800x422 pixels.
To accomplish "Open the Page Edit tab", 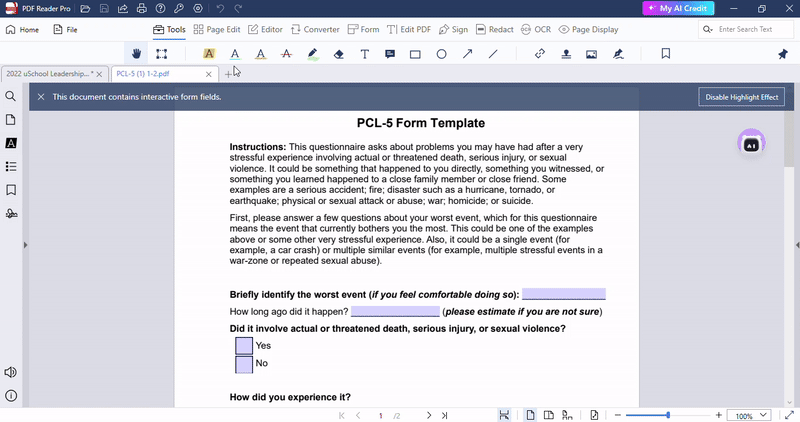I will [217, 30].
